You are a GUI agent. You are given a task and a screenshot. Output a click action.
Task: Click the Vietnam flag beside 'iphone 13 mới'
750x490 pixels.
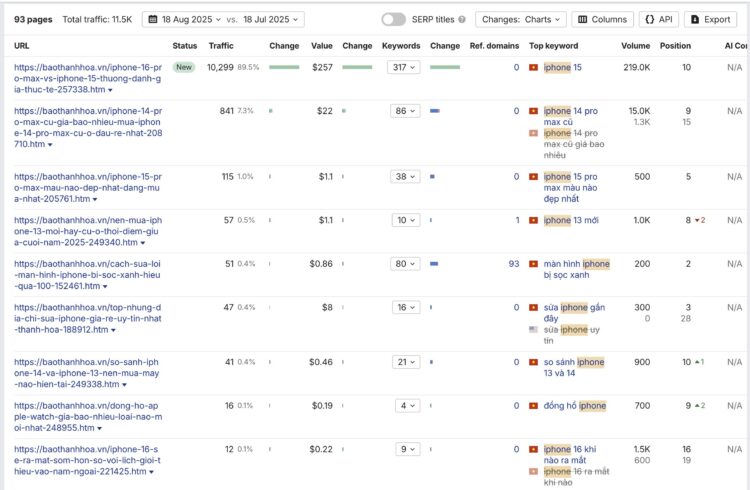[533, 220]
